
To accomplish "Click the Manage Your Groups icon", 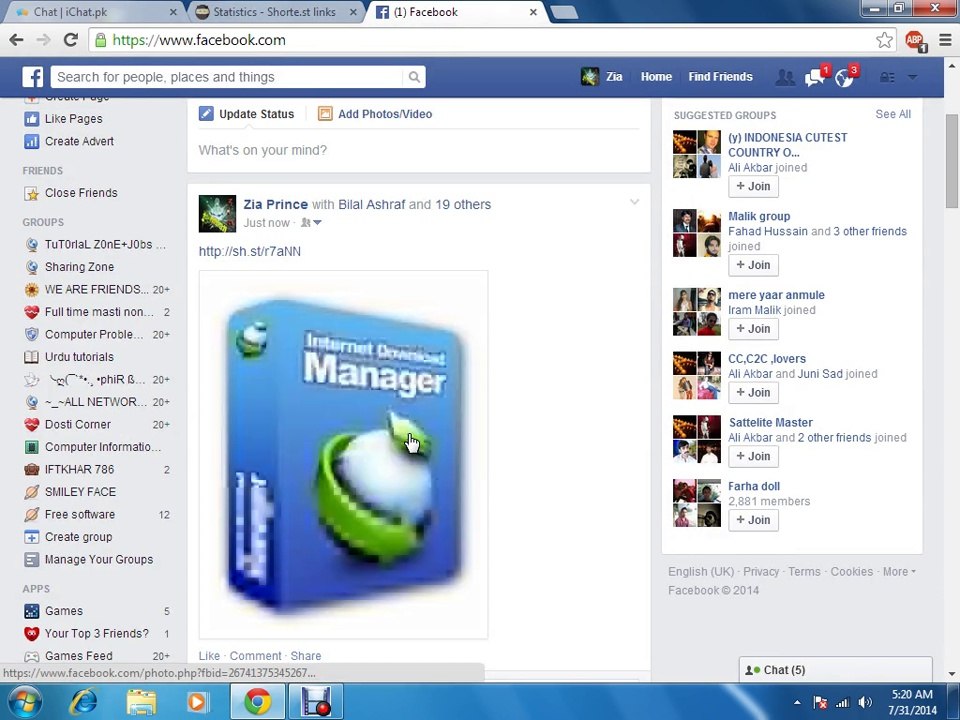I will click(x=31, y=560).
